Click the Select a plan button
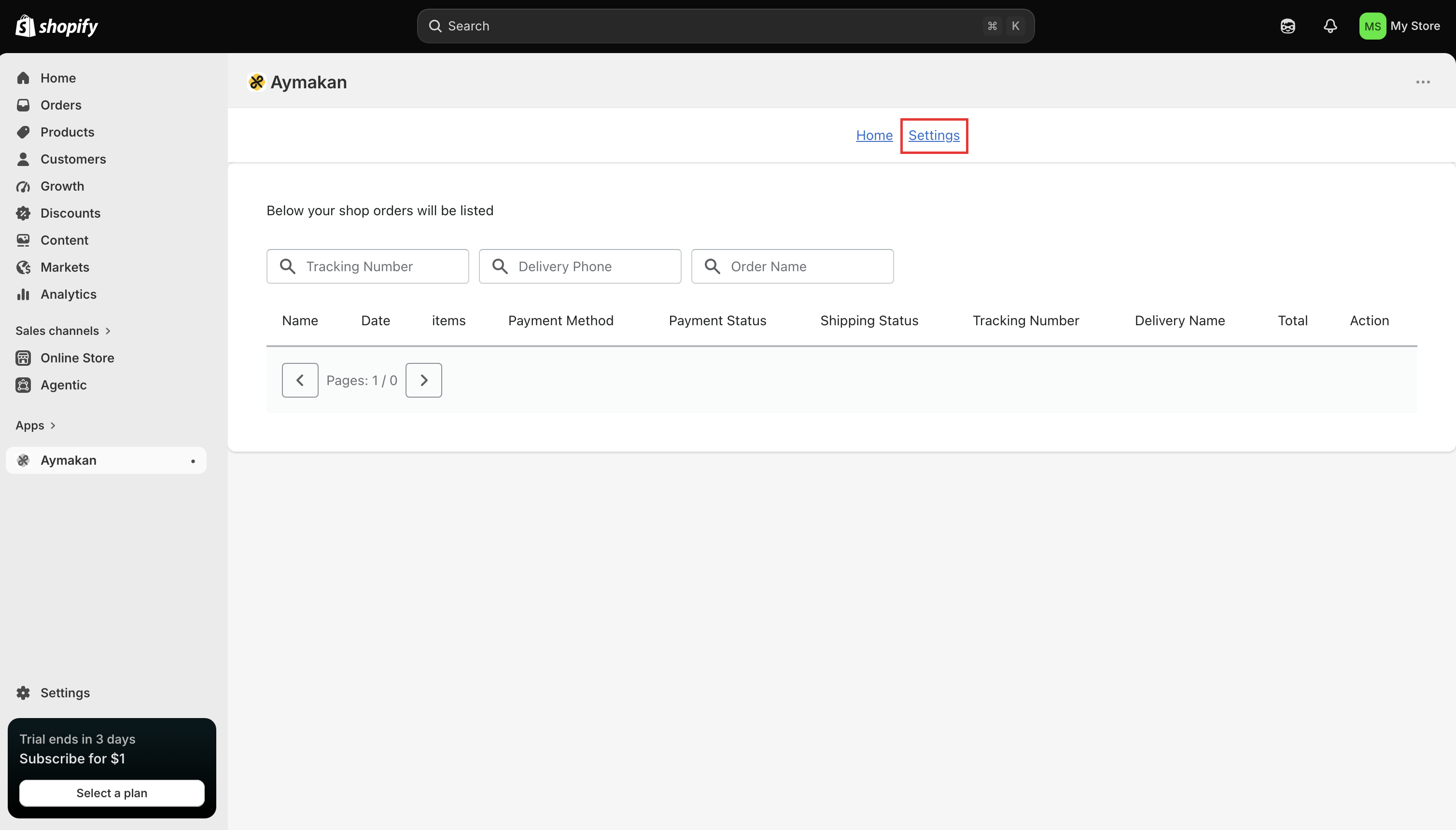This screenshot has width=1456, height=830. 112,793
